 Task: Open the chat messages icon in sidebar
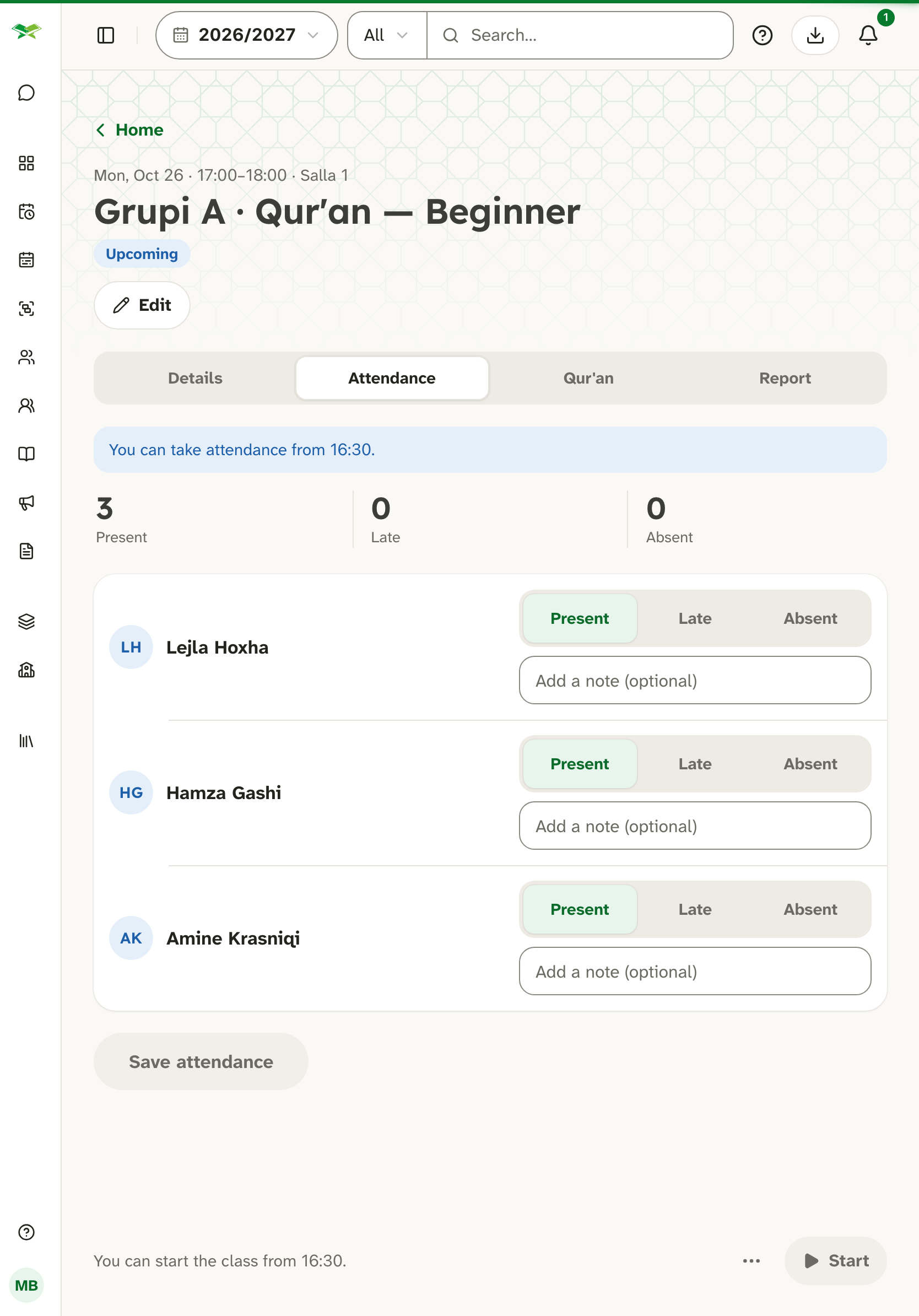[x=26, y=93]
